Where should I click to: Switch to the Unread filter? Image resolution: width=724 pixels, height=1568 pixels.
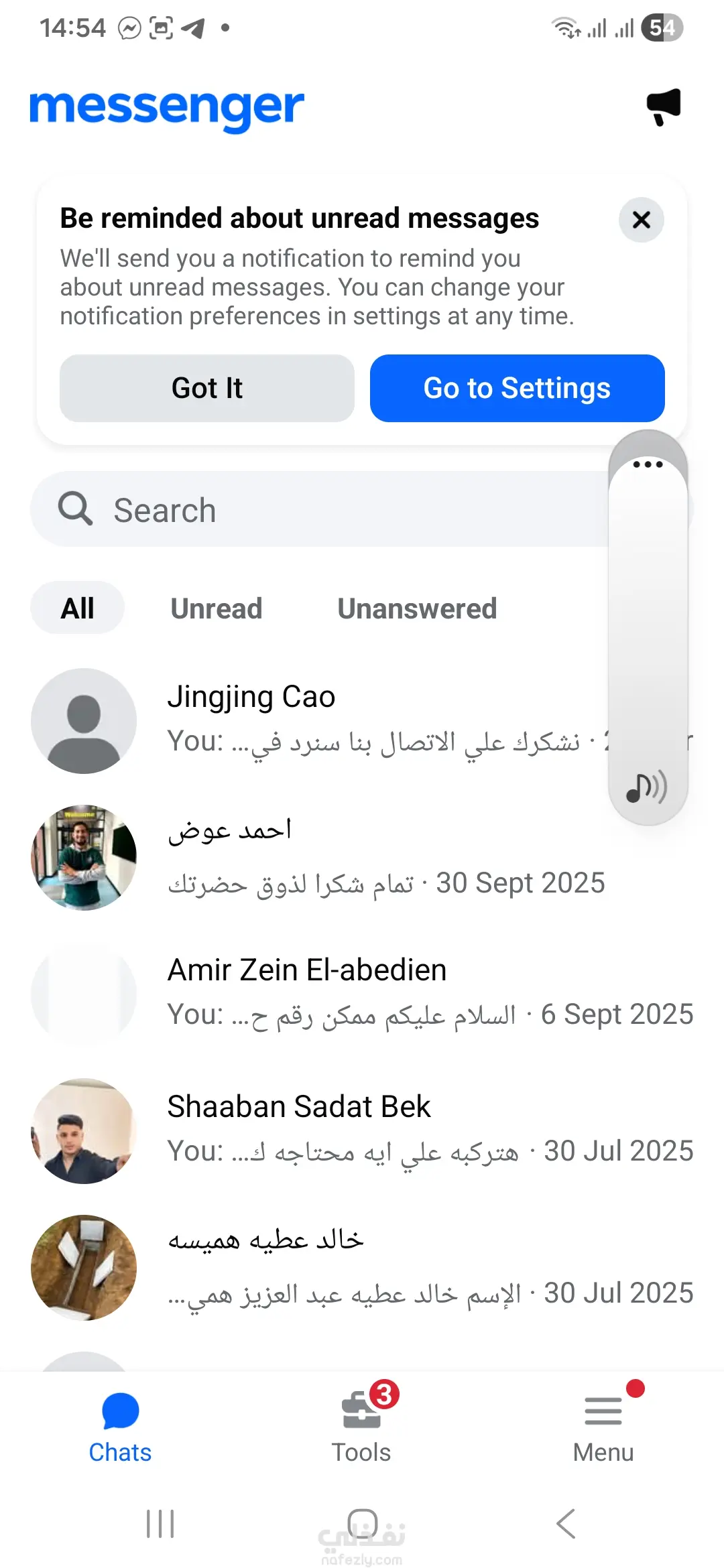[x=217, y=608]
